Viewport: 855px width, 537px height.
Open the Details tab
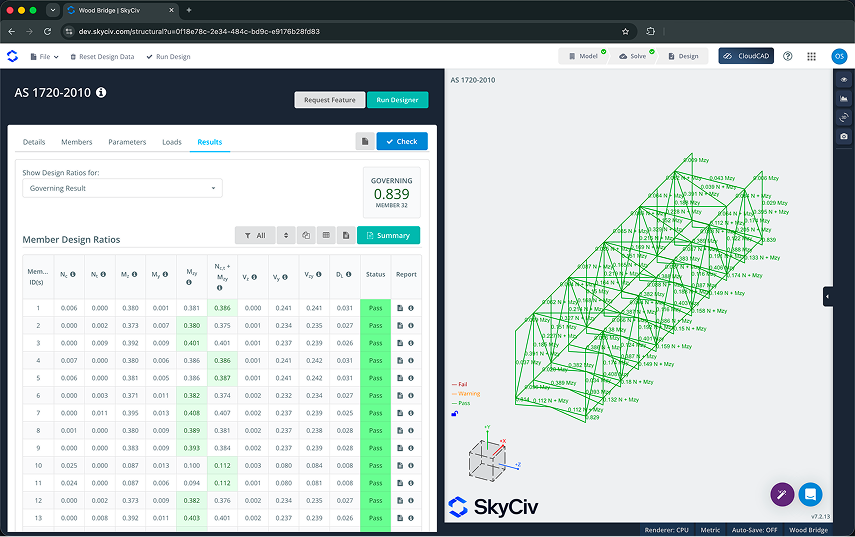[x=34, y=142]
